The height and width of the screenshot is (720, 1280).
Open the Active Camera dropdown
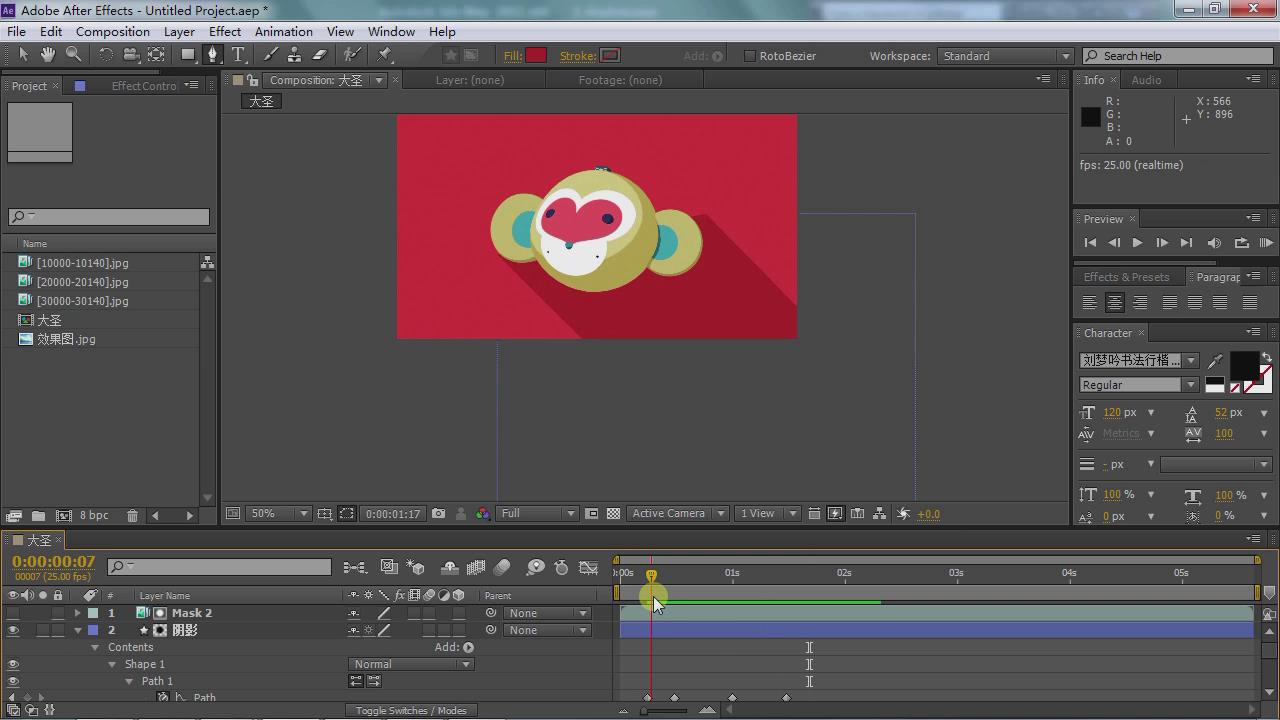(x=678, y=514)
